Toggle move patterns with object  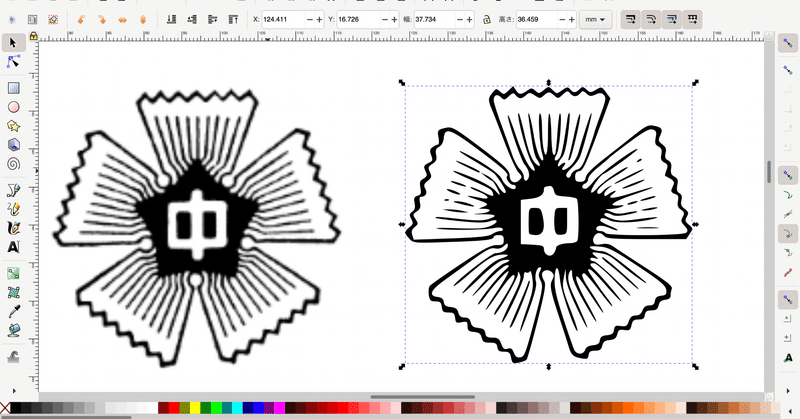(692, 19)
